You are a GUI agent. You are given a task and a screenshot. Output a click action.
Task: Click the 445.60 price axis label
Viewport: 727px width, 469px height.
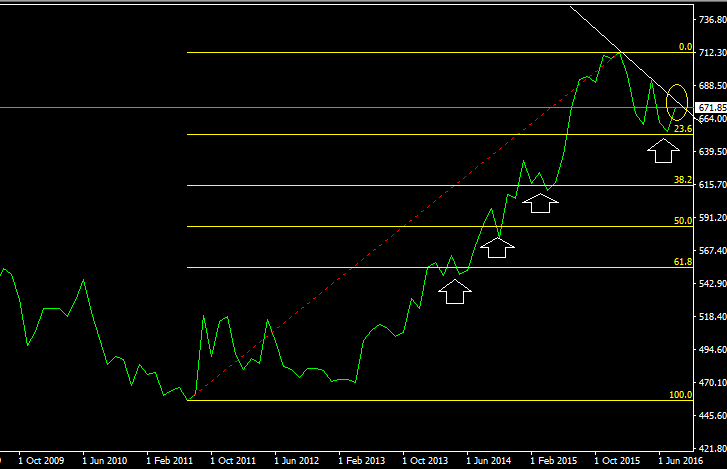tap(713, 415)
